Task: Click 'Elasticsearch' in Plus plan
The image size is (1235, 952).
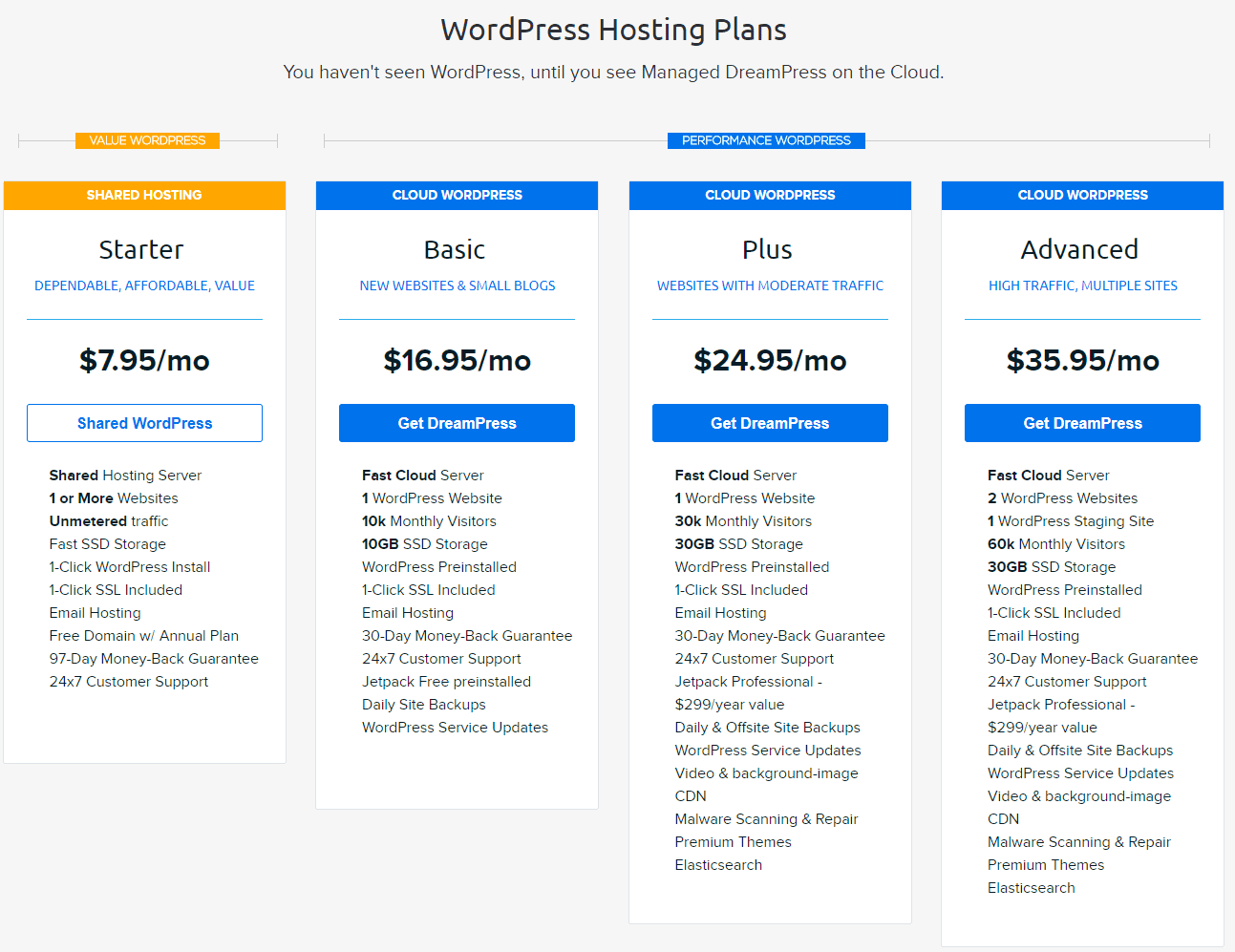Action: pyautogui.click(x=718, y=864)
